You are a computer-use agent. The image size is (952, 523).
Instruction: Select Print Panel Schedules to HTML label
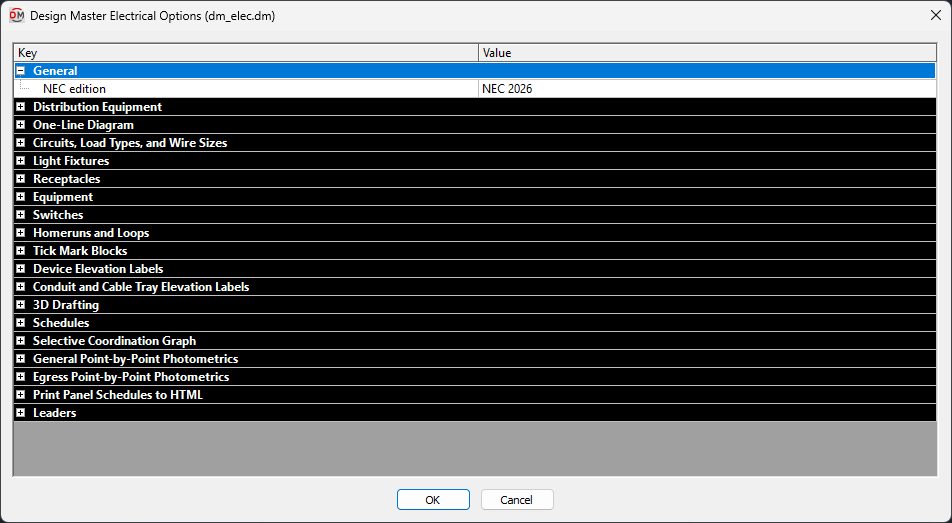118,395
